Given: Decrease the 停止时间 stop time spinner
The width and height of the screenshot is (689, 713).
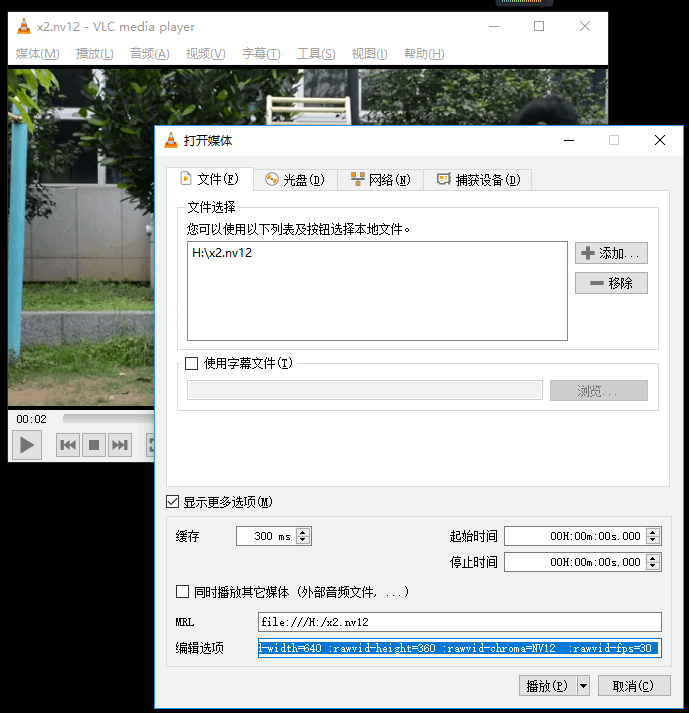Looking at the screenshot, I should (653, 566).
